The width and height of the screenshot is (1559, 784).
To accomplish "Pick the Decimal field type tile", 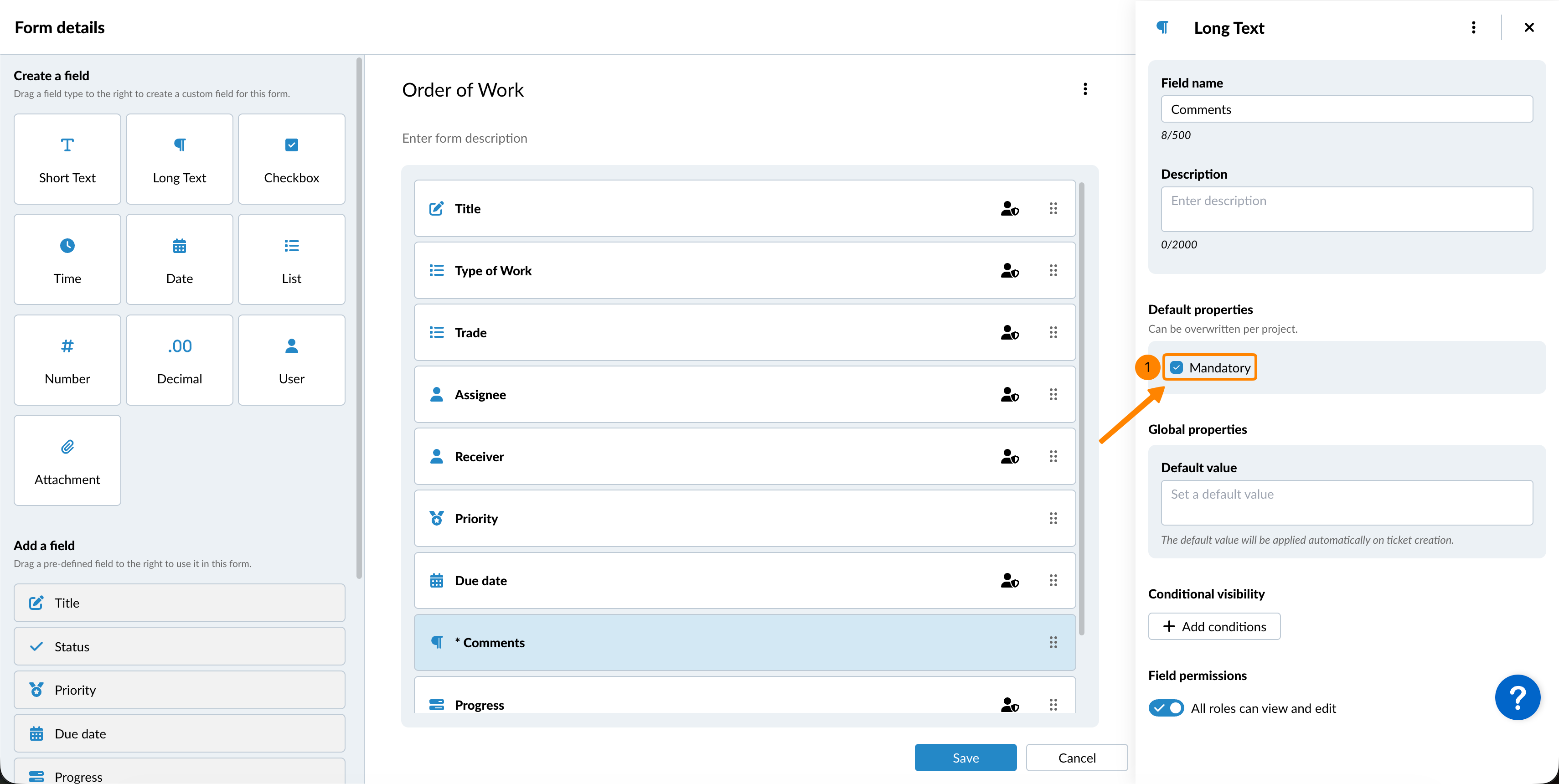I will point(179,360).
